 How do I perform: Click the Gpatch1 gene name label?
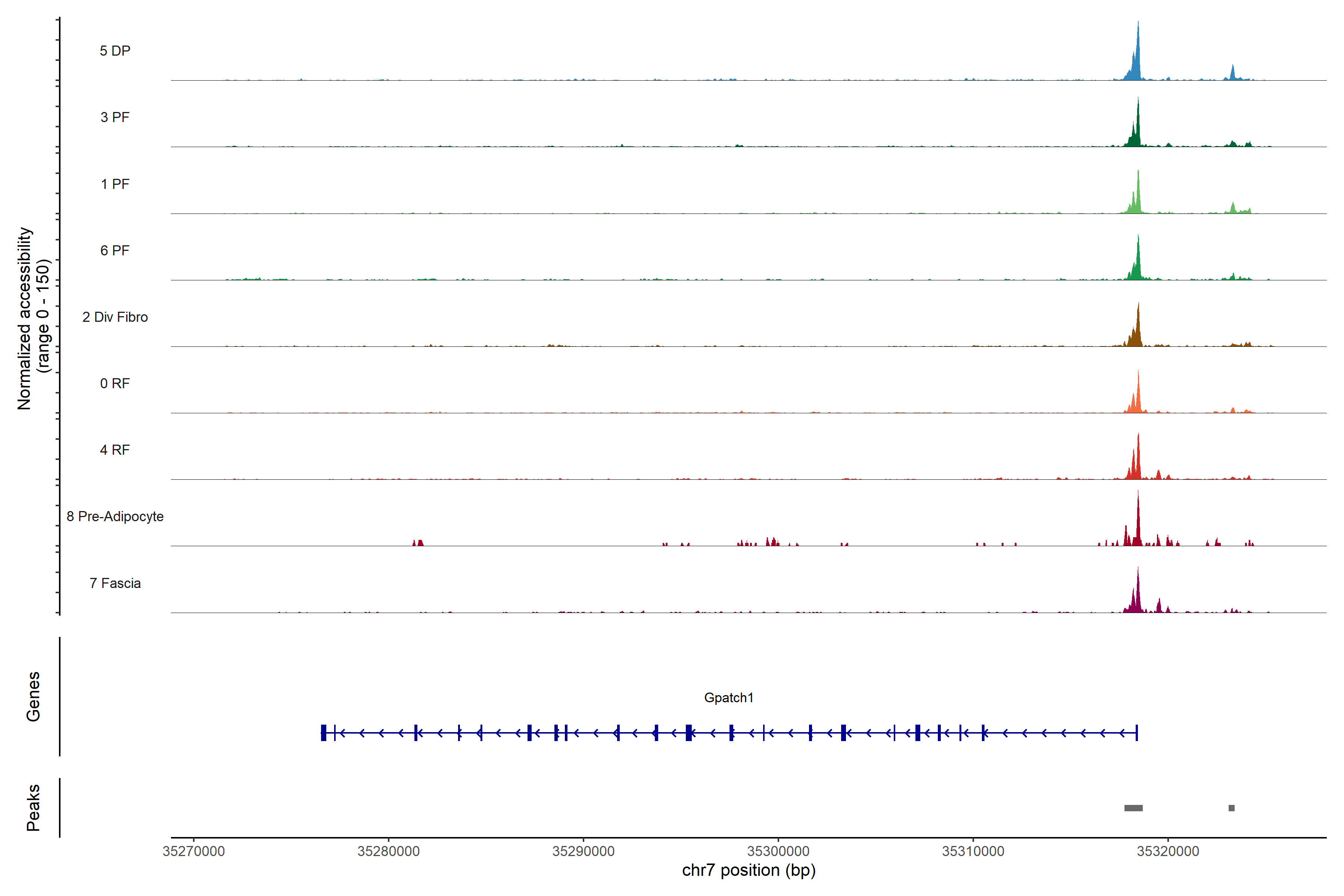tap(729, 698)
